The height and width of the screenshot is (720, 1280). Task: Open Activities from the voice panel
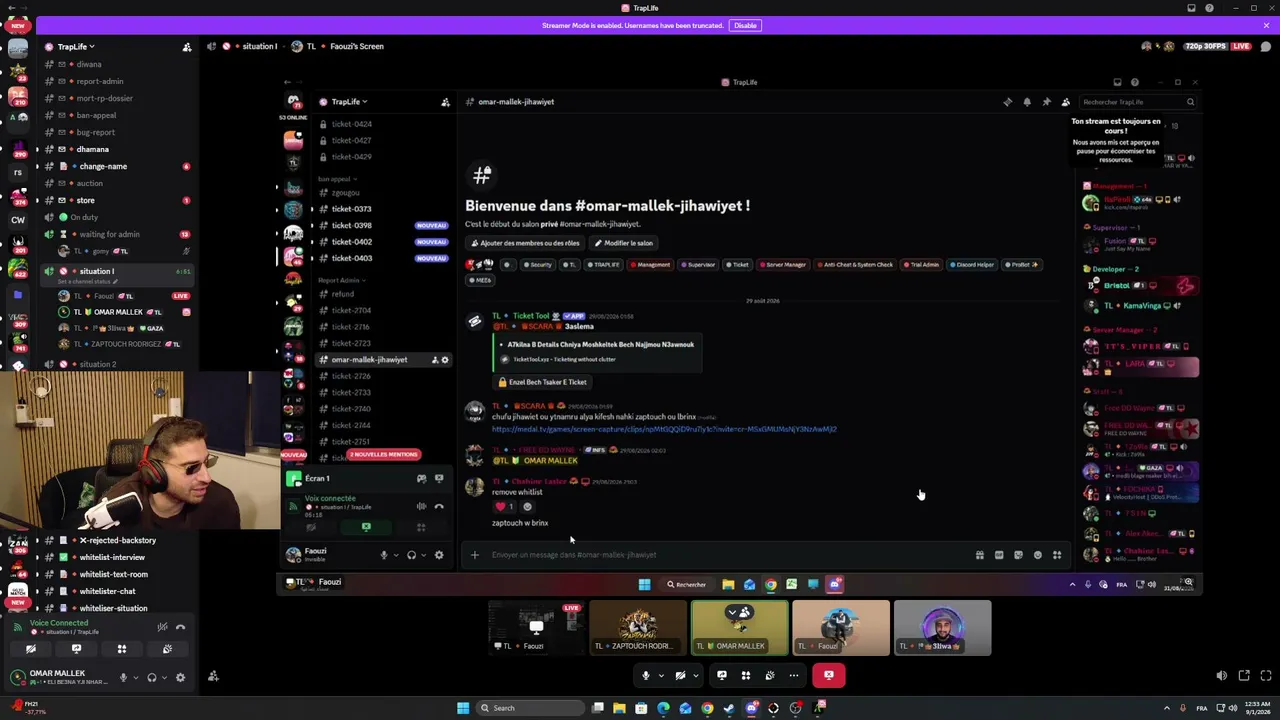tap(122, 649)
